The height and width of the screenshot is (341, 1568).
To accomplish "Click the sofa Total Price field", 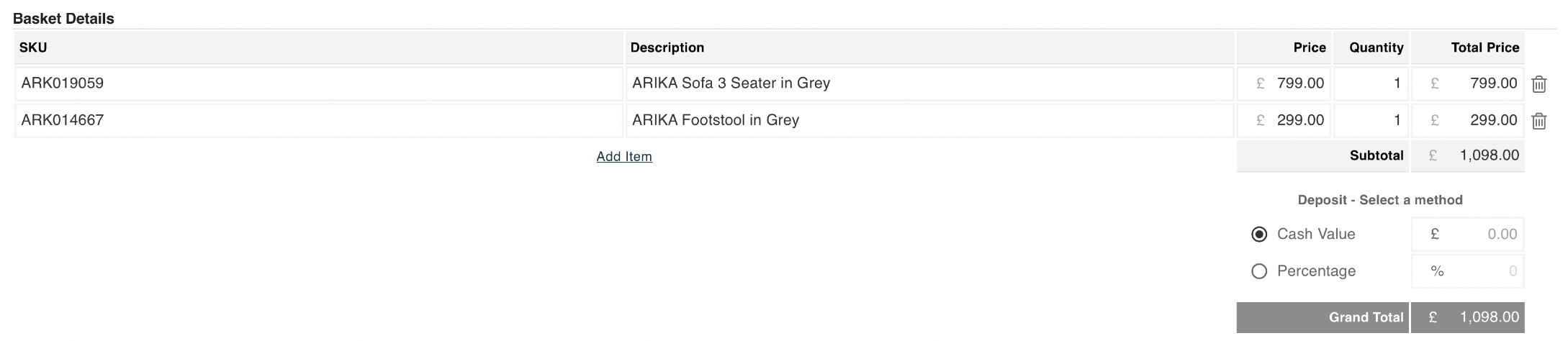I will click(1476, 83).
